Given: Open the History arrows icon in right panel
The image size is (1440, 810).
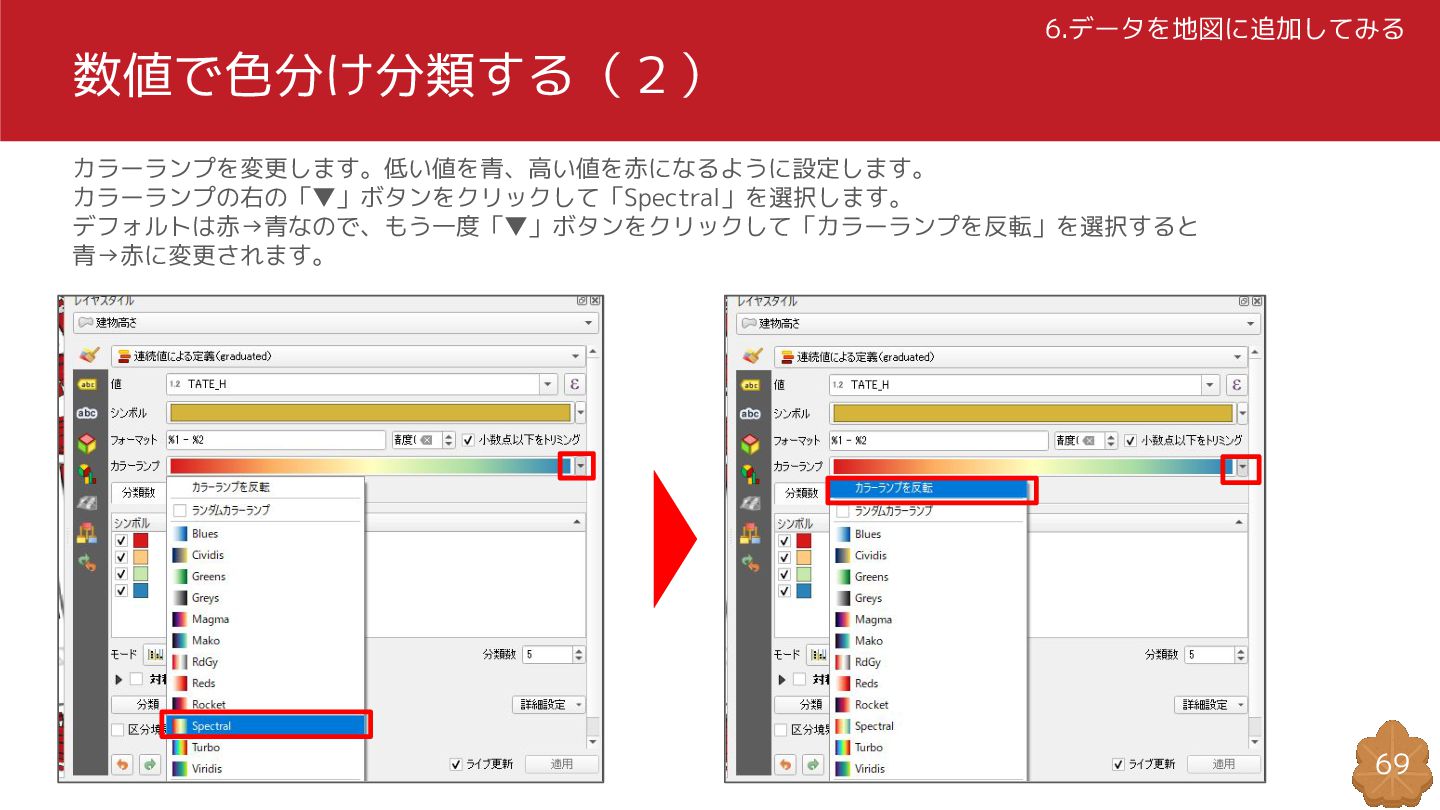Looking at the screenshot, I should [x=751, y=563].
